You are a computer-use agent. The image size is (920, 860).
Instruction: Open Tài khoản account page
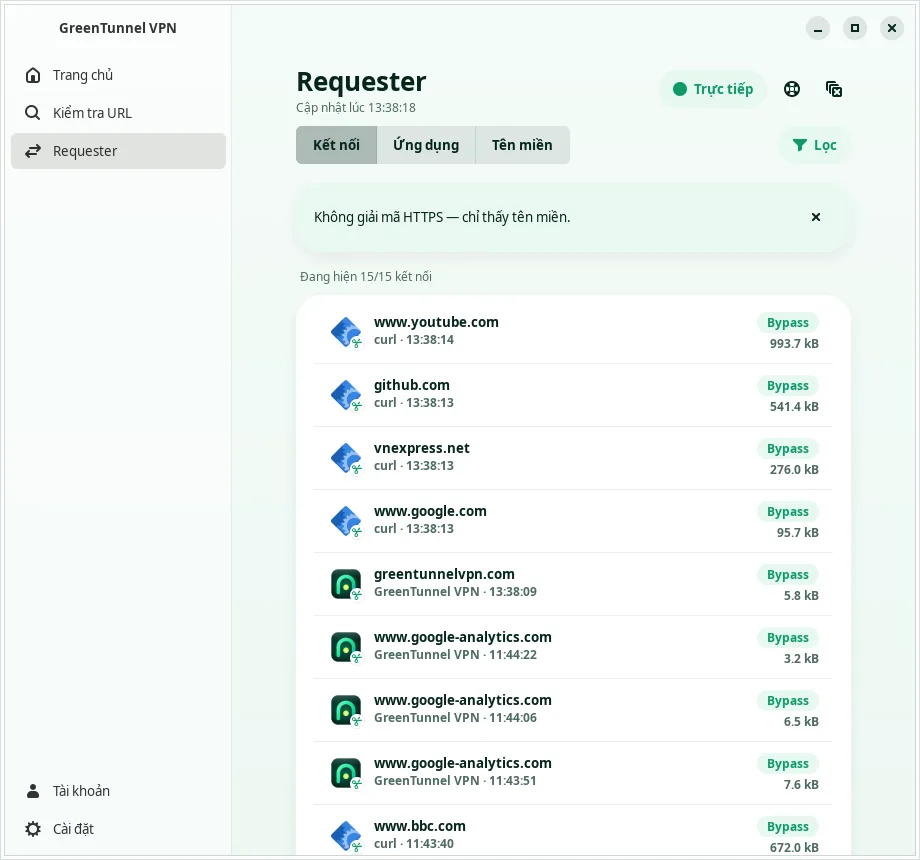point(118,791)
